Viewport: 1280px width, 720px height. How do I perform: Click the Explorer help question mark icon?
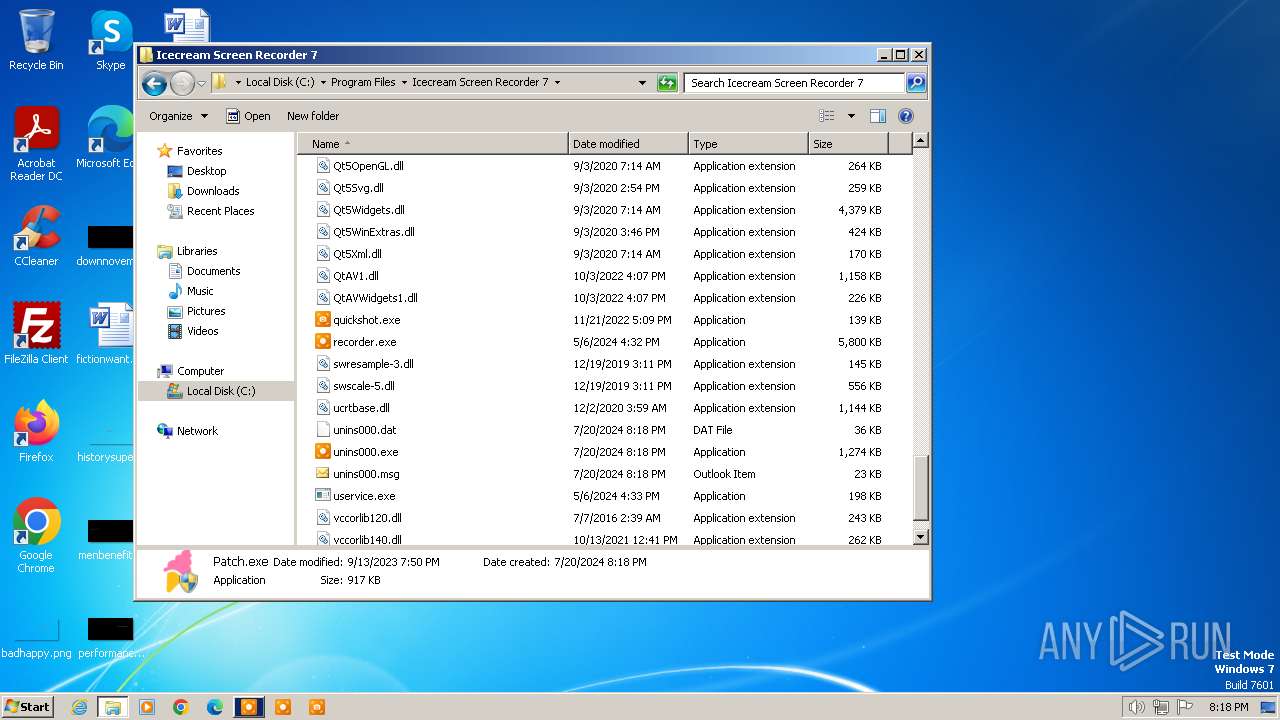point(906,116)
